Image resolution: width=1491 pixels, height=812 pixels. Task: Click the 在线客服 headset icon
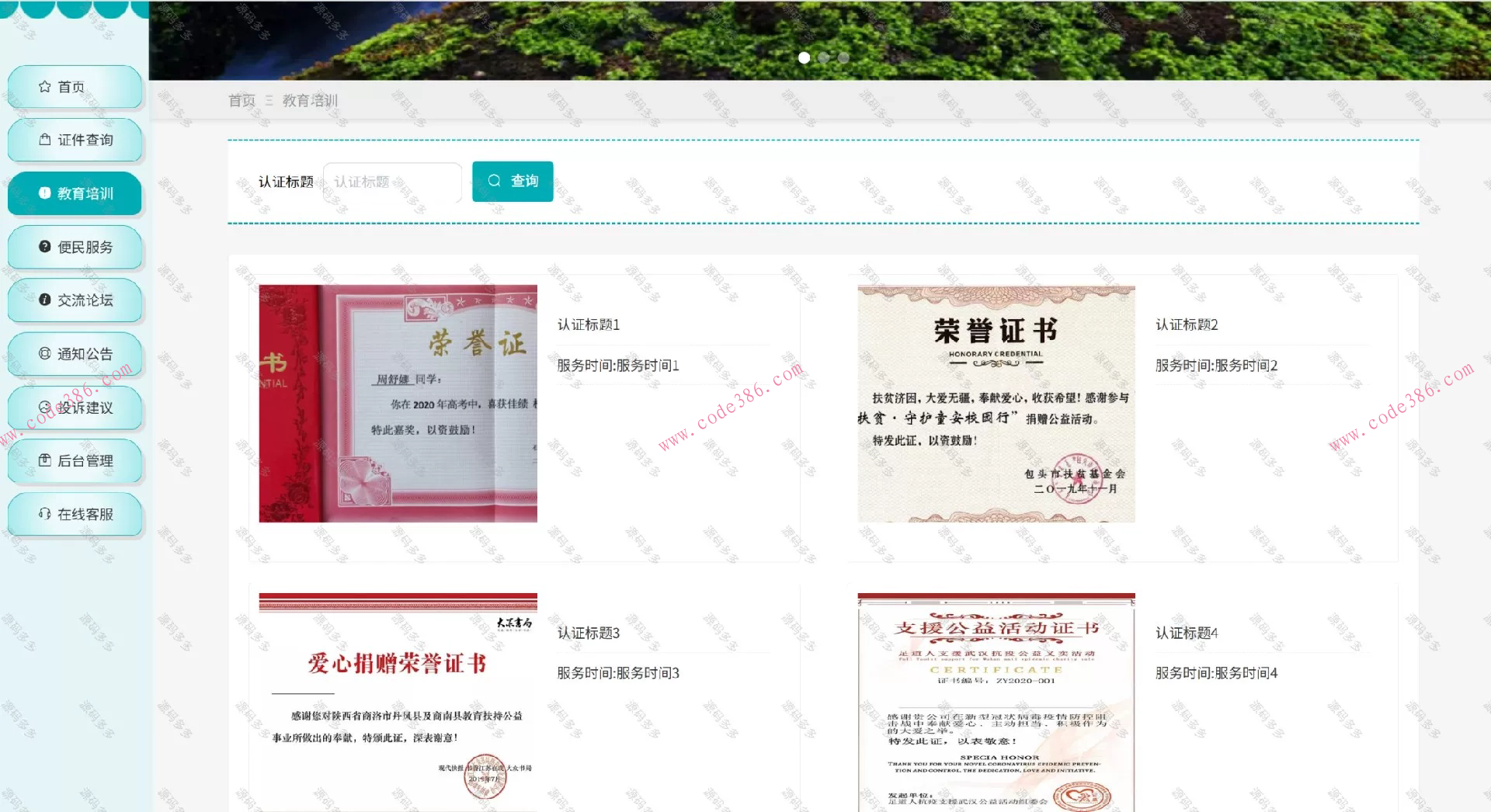[x=44, y=514]
